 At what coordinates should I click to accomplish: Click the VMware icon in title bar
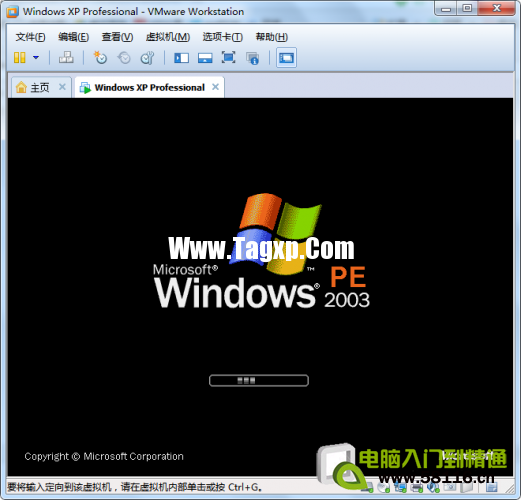[x=13, y=12]
